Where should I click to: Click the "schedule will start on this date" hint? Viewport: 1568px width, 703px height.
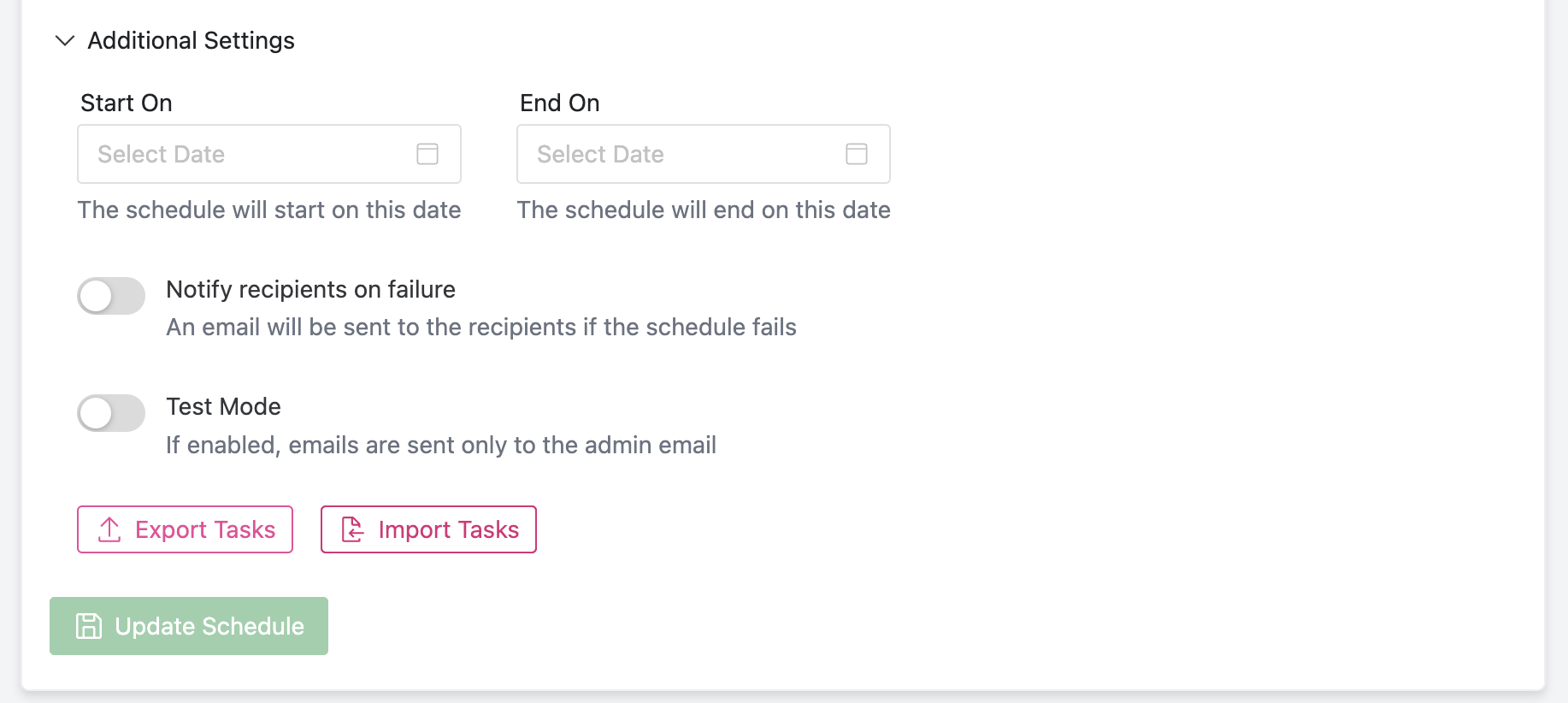click(x=269, y=210)
